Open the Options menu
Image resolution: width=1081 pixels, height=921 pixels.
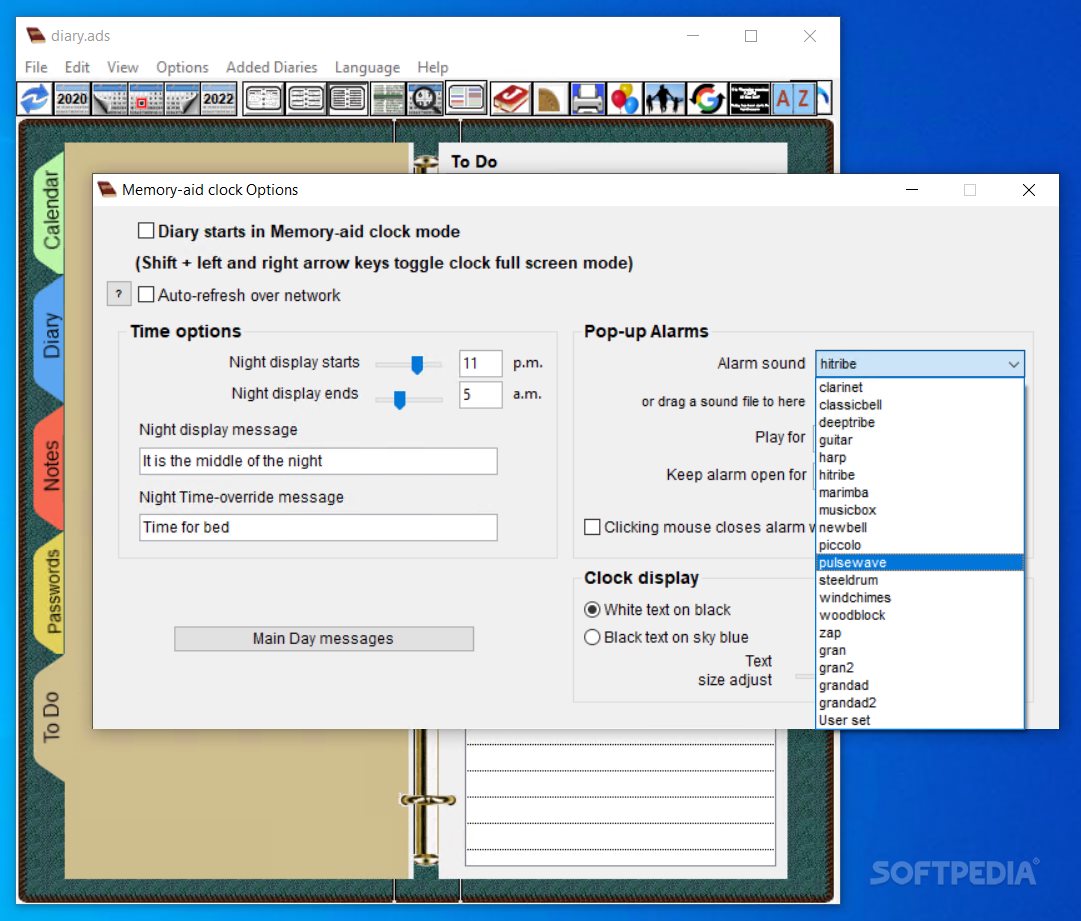click(x=182, y=67)
